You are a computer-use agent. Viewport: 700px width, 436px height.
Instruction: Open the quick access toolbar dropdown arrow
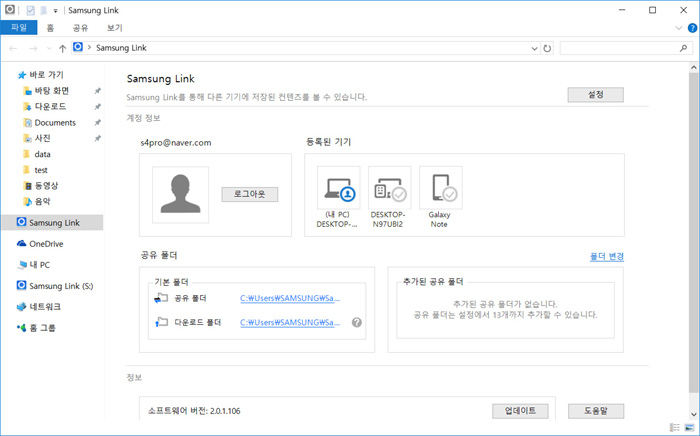[x=55, y=11]
